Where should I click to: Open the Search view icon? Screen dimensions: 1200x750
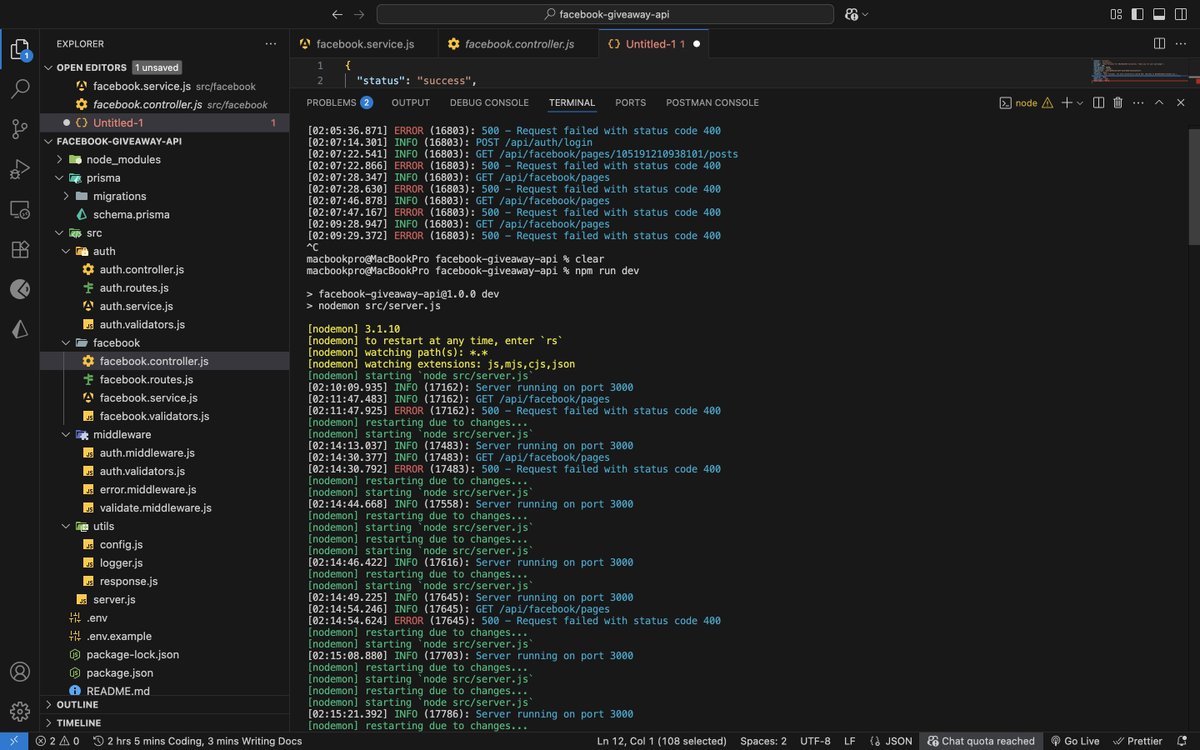point(19,89)
